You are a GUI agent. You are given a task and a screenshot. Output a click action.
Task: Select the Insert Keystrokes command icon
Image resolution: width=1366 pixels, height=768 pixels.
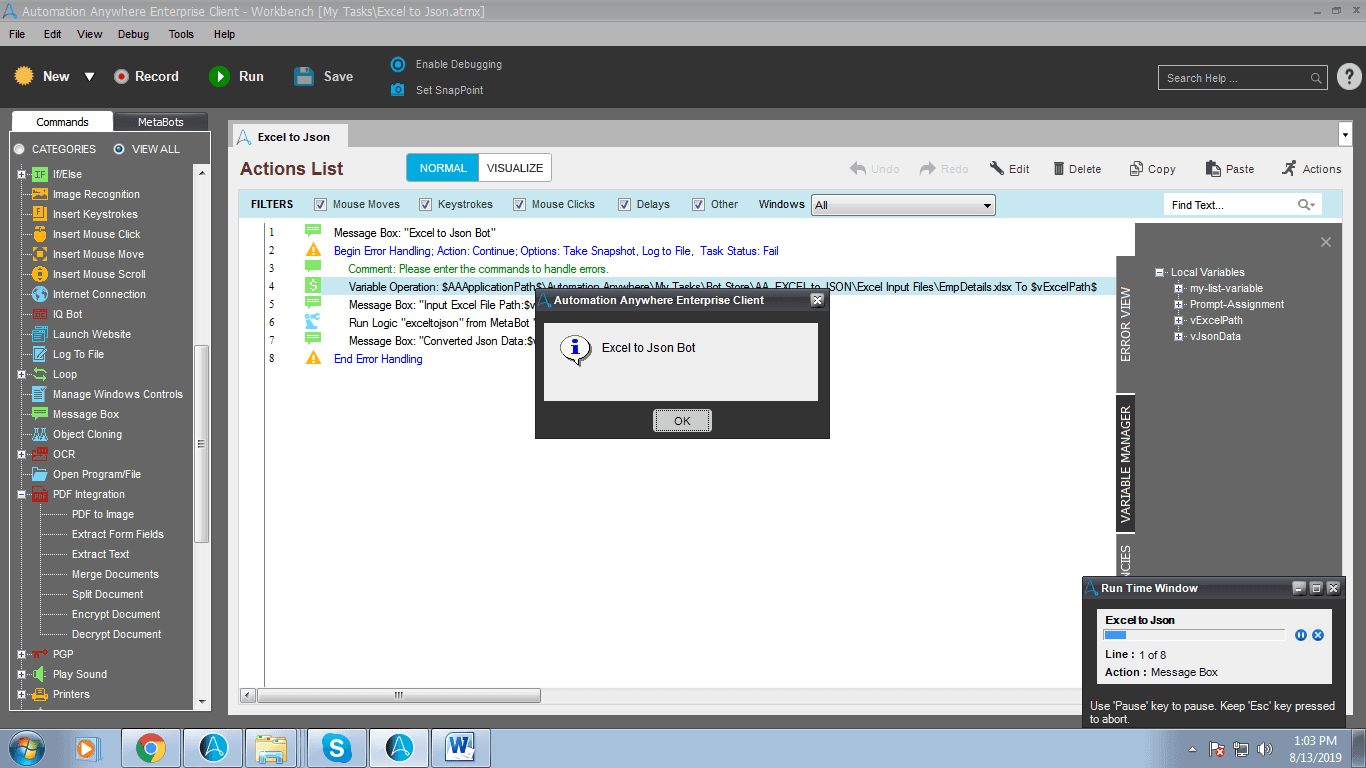(40, 214)
